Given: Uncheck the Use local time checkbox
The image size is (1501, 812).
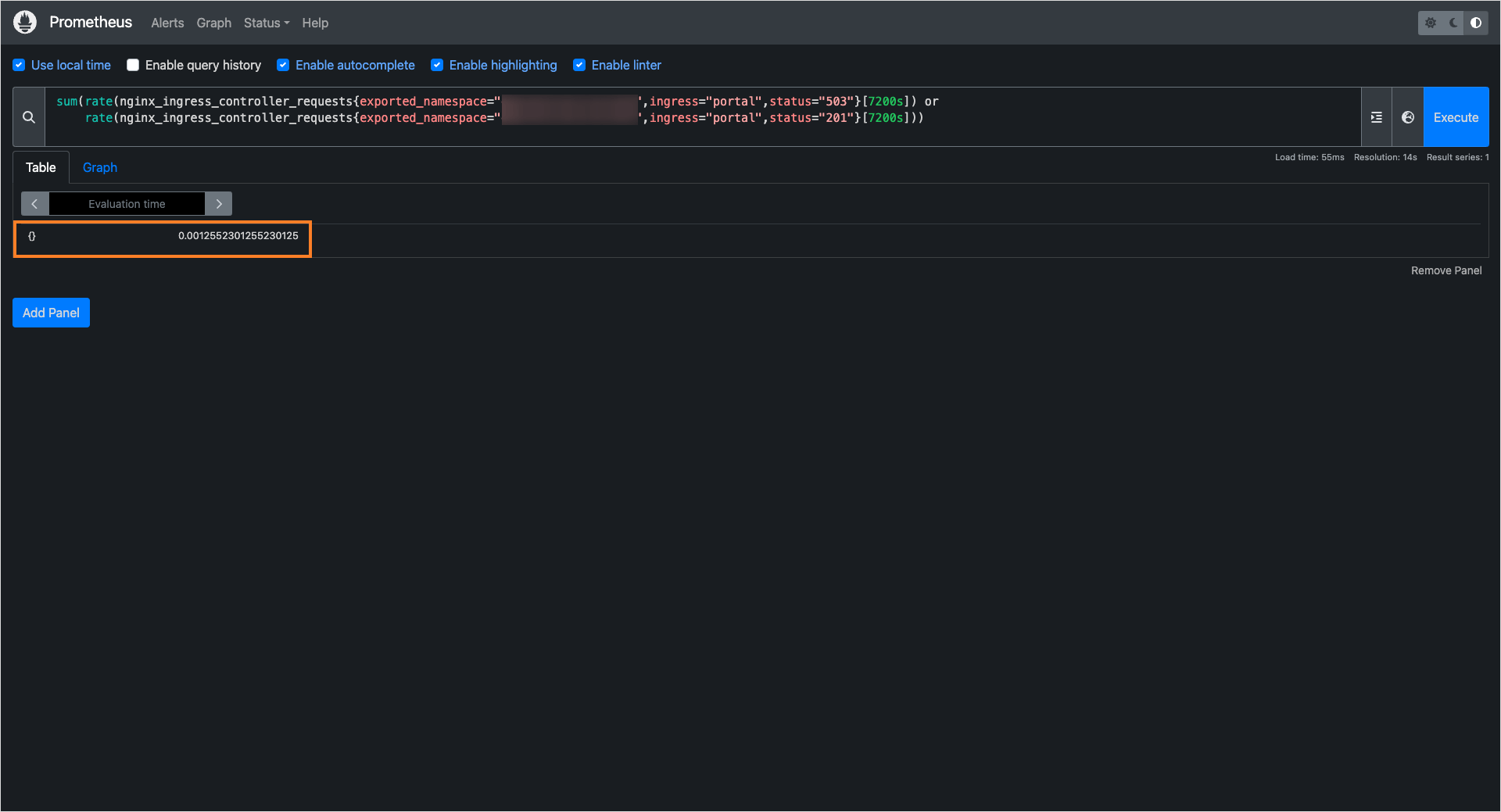Looking at the screenshot, I should tap(18, 65).
